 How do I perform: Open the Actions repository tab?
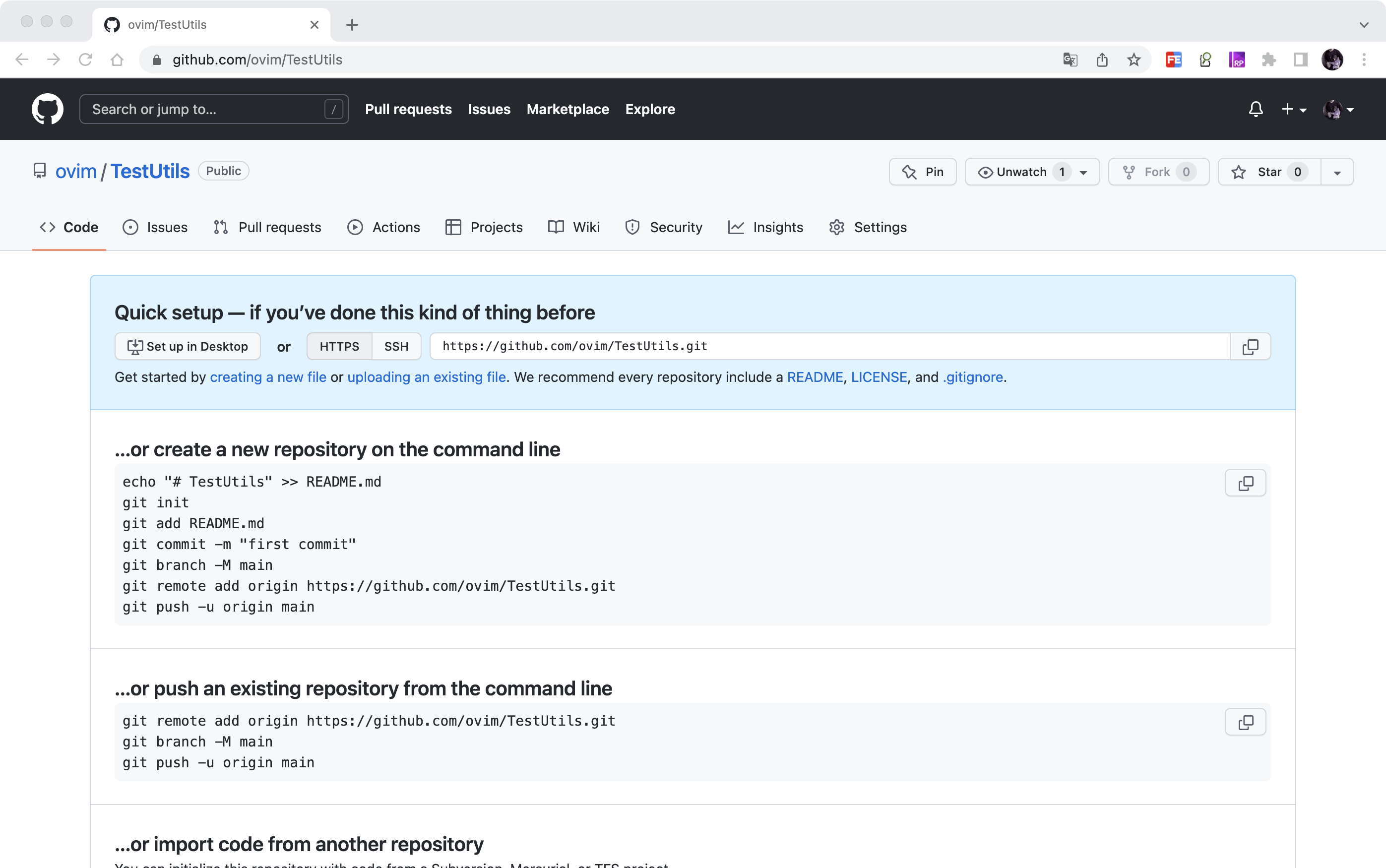(383, 227)
